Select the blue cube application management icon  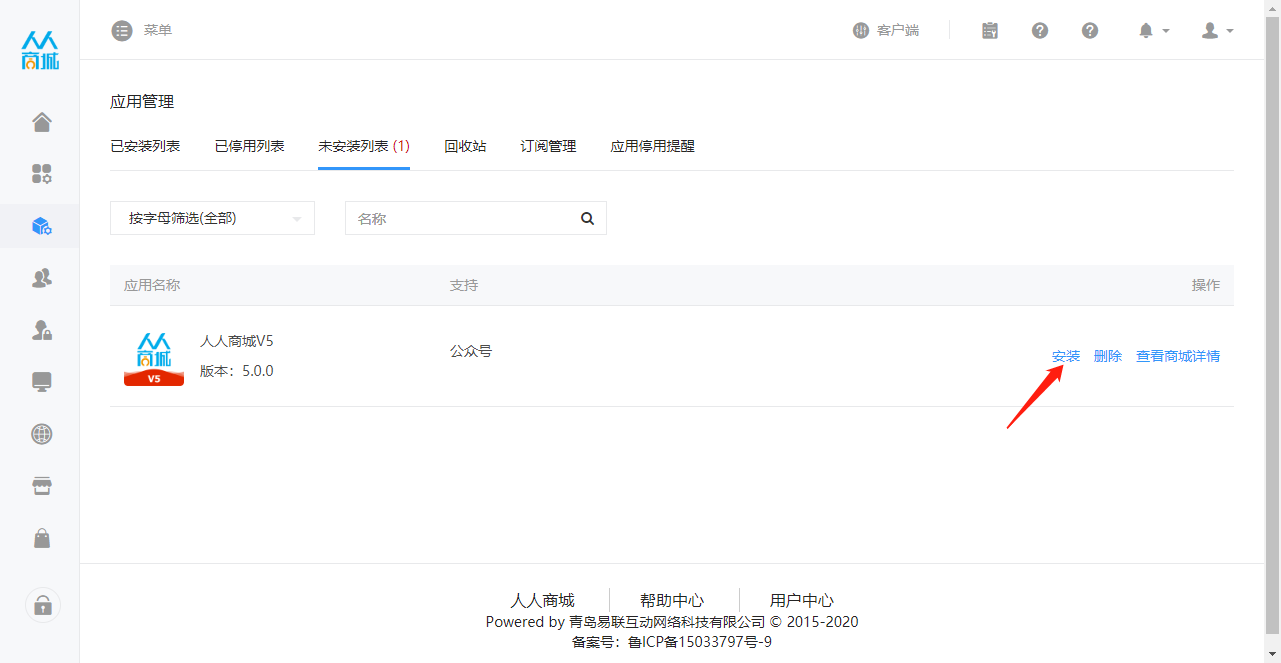coord(42,226)
